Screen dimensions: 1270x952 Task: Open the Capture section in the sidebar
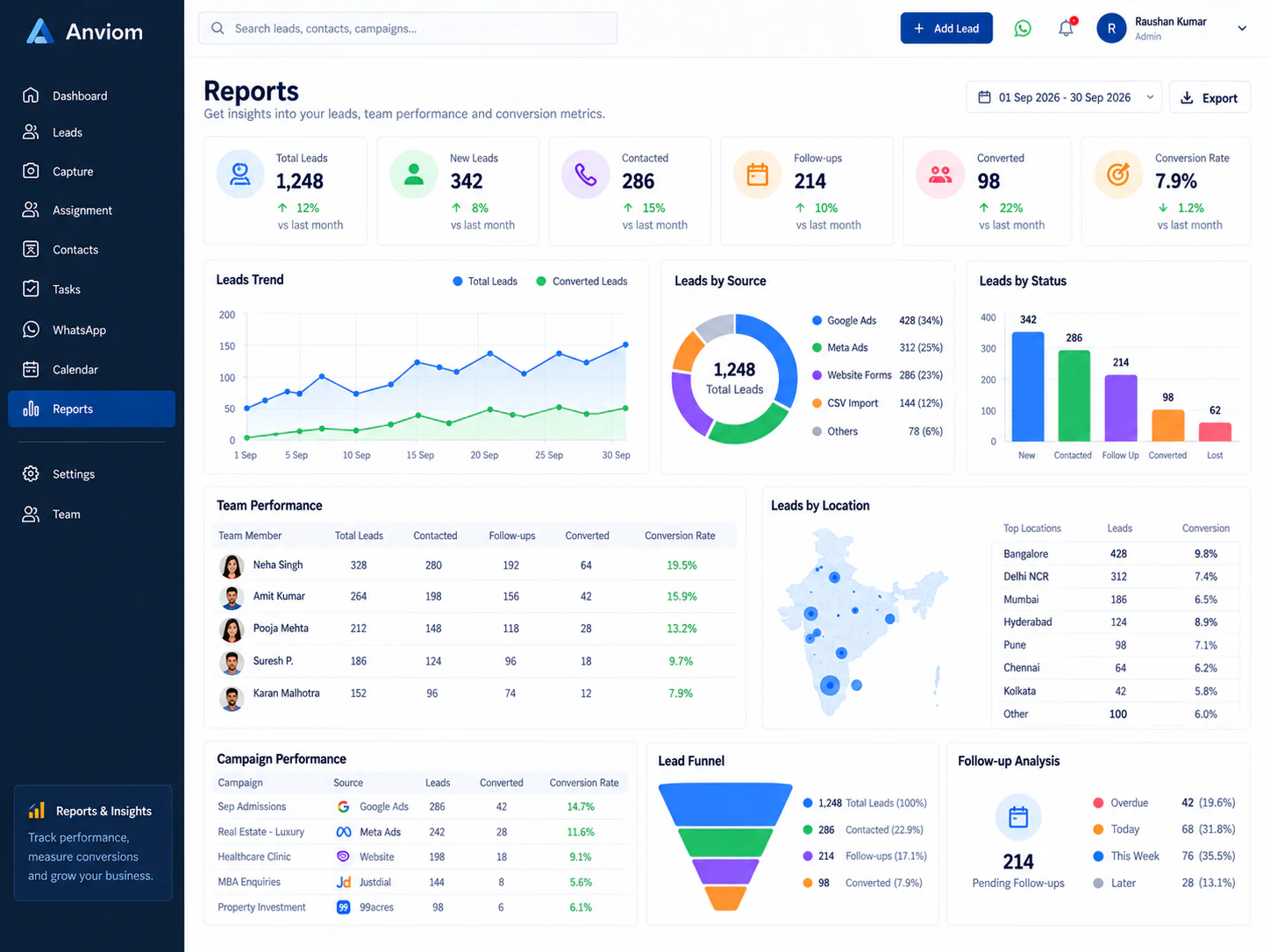(92, 171)
